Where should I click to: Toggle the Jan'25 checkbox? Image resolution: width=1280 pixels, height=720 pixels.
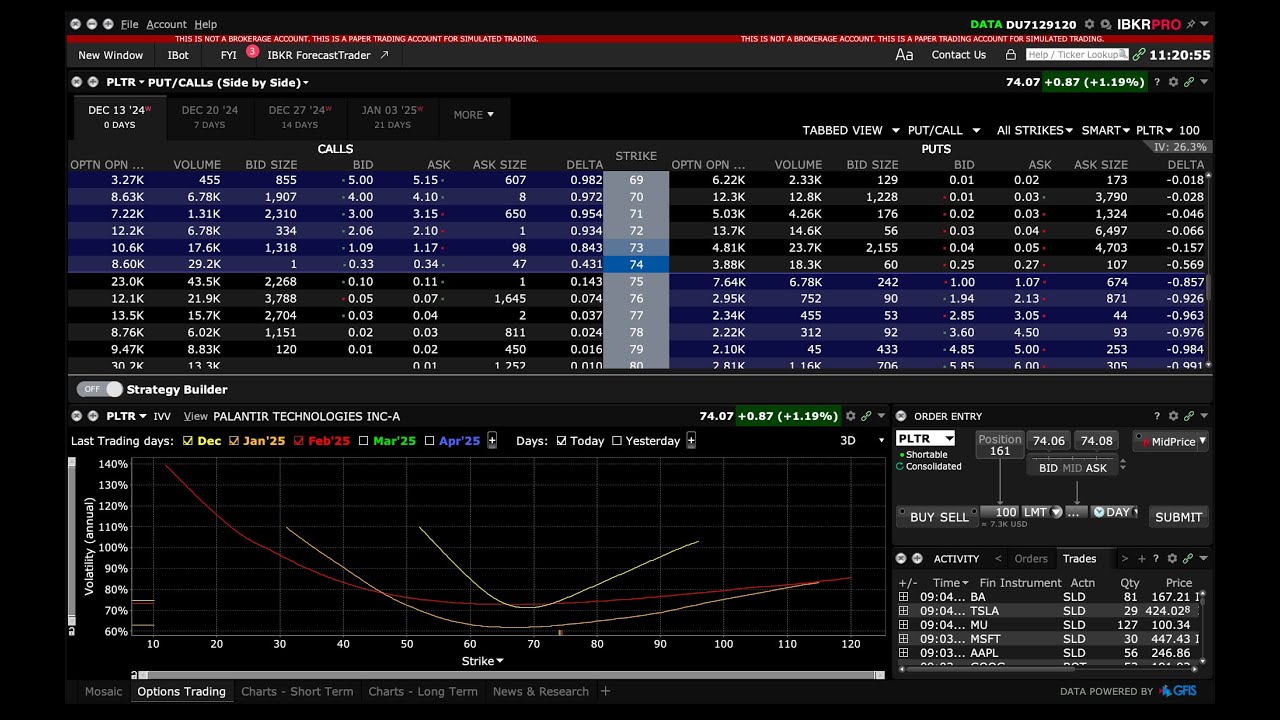click(234, 441)
